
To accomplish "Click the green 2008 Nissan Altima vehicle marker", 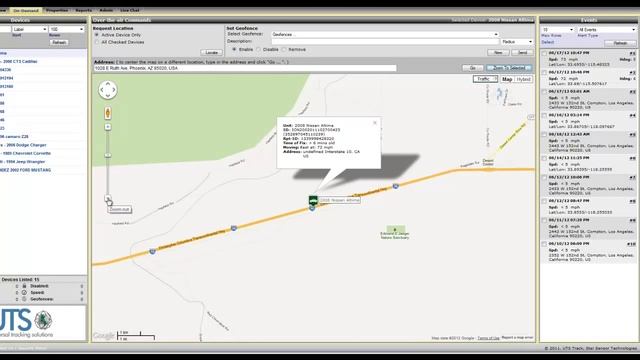I will [x=313, y=200].
